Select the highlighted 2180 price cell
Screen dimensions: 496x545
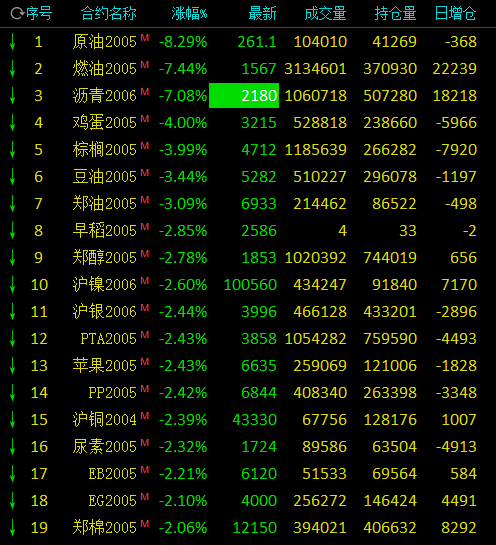click(244, 95)
